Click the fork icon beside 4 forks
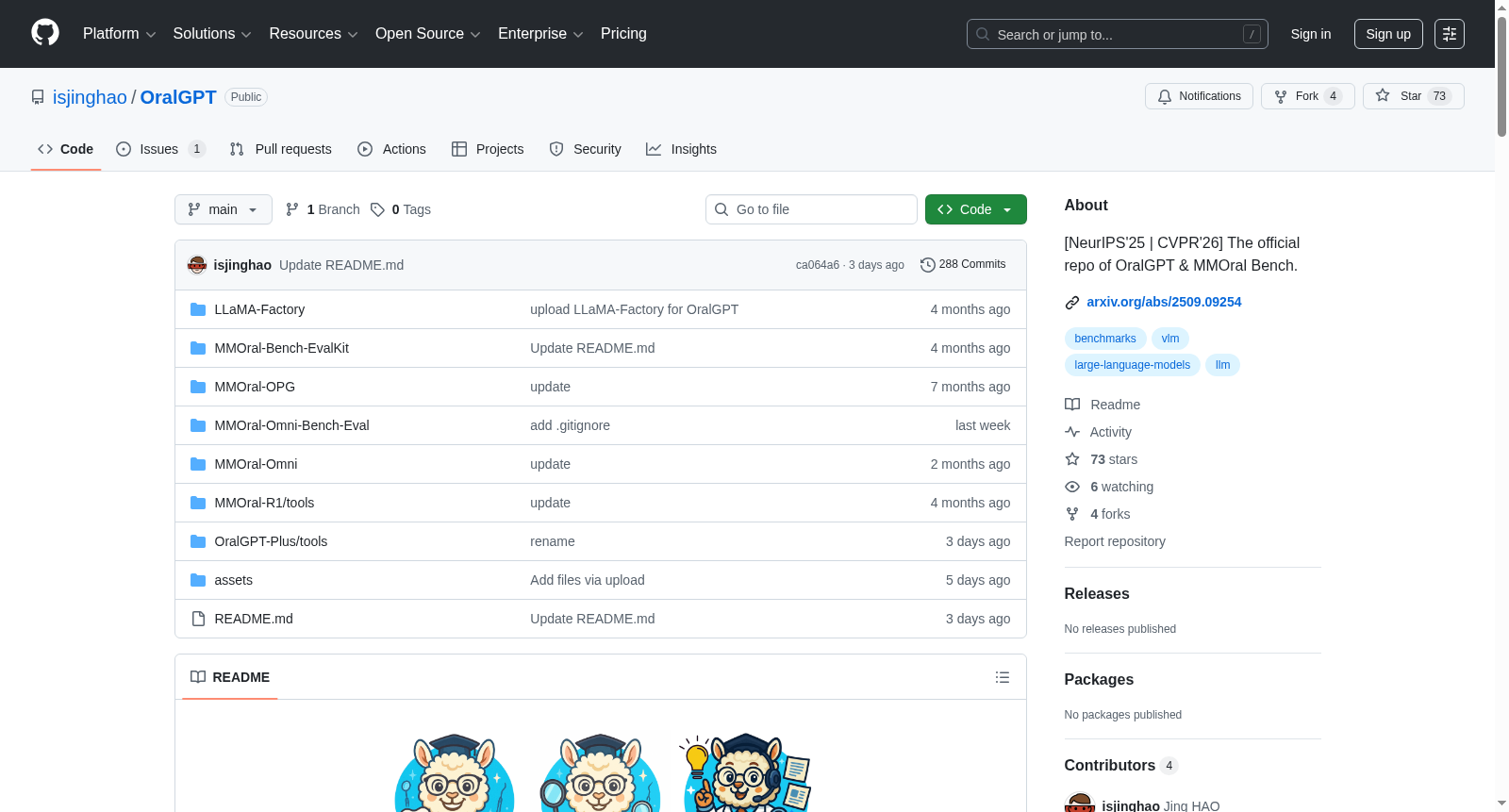This screenshot has height=812, width=1509. [x=1072, y=514]
